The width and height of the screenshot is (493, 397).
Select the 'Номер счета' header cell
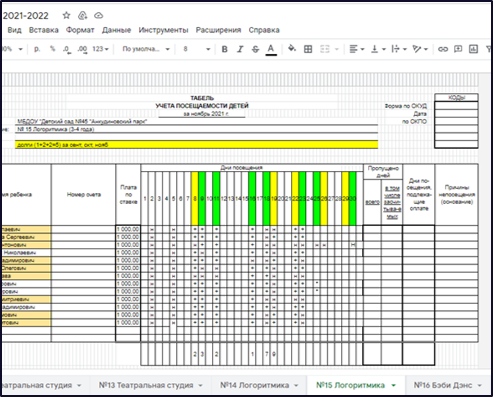click(x=84, y=195)
